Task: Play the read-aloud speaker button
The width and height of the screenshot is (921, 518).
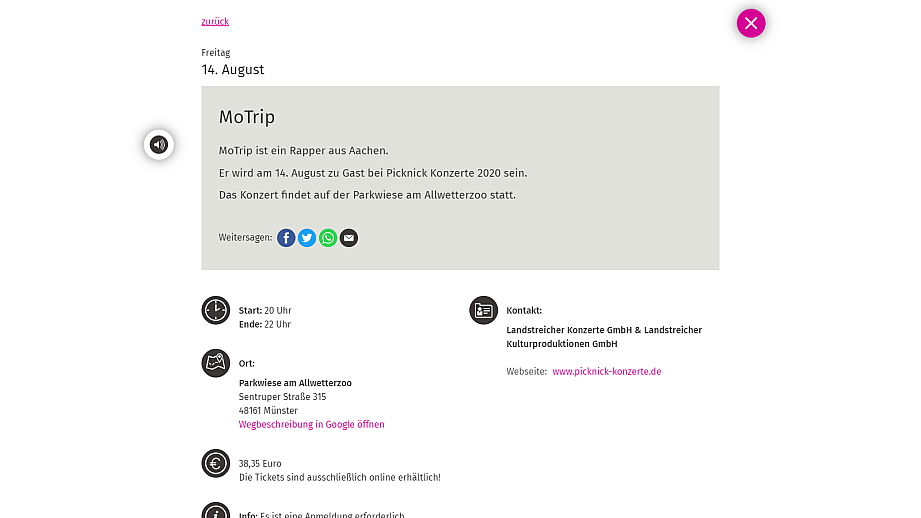Action: click(159, 144)
